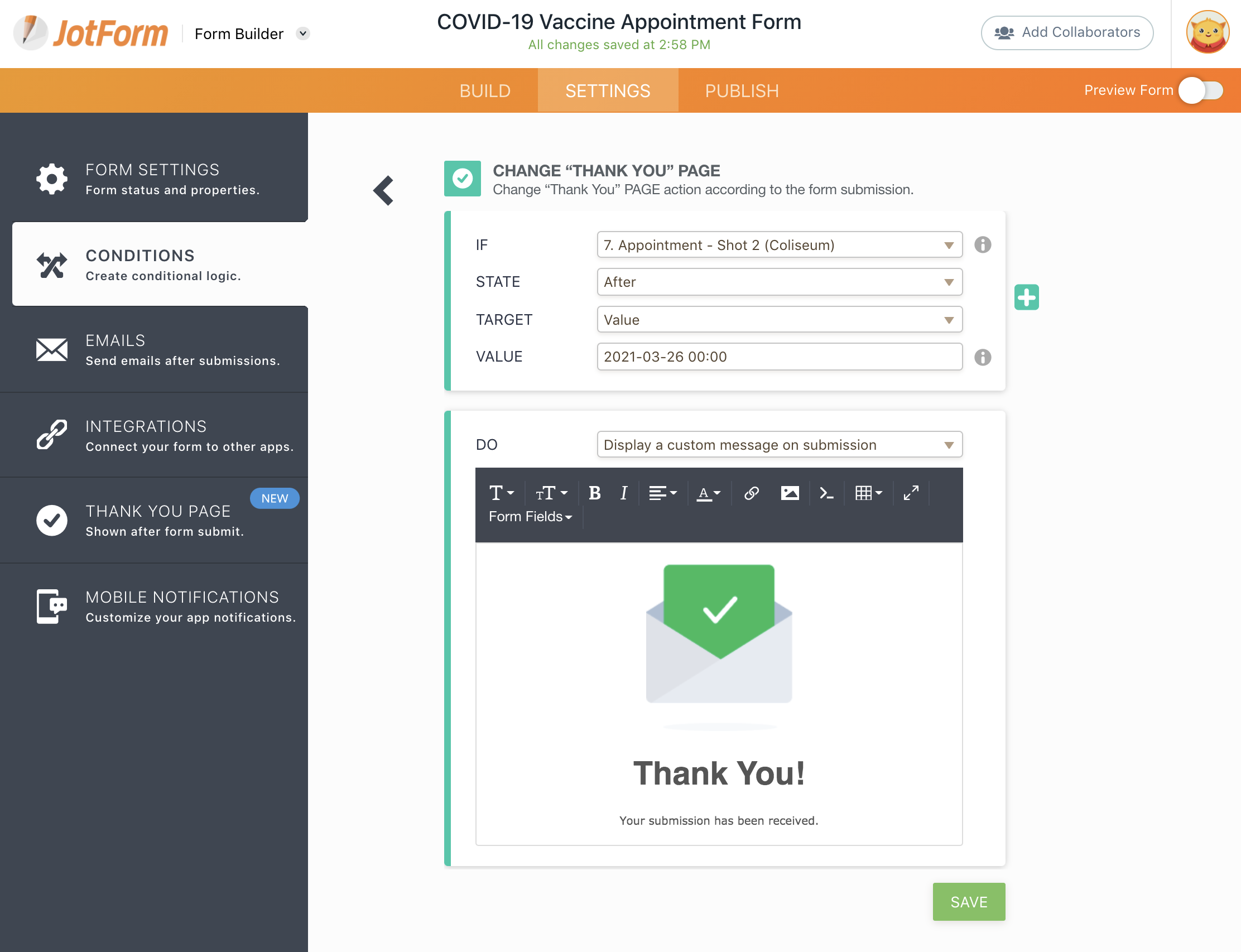Screen dimensions: 1241x952
Task: Open the source code editor icon
Action: [826, 493]
